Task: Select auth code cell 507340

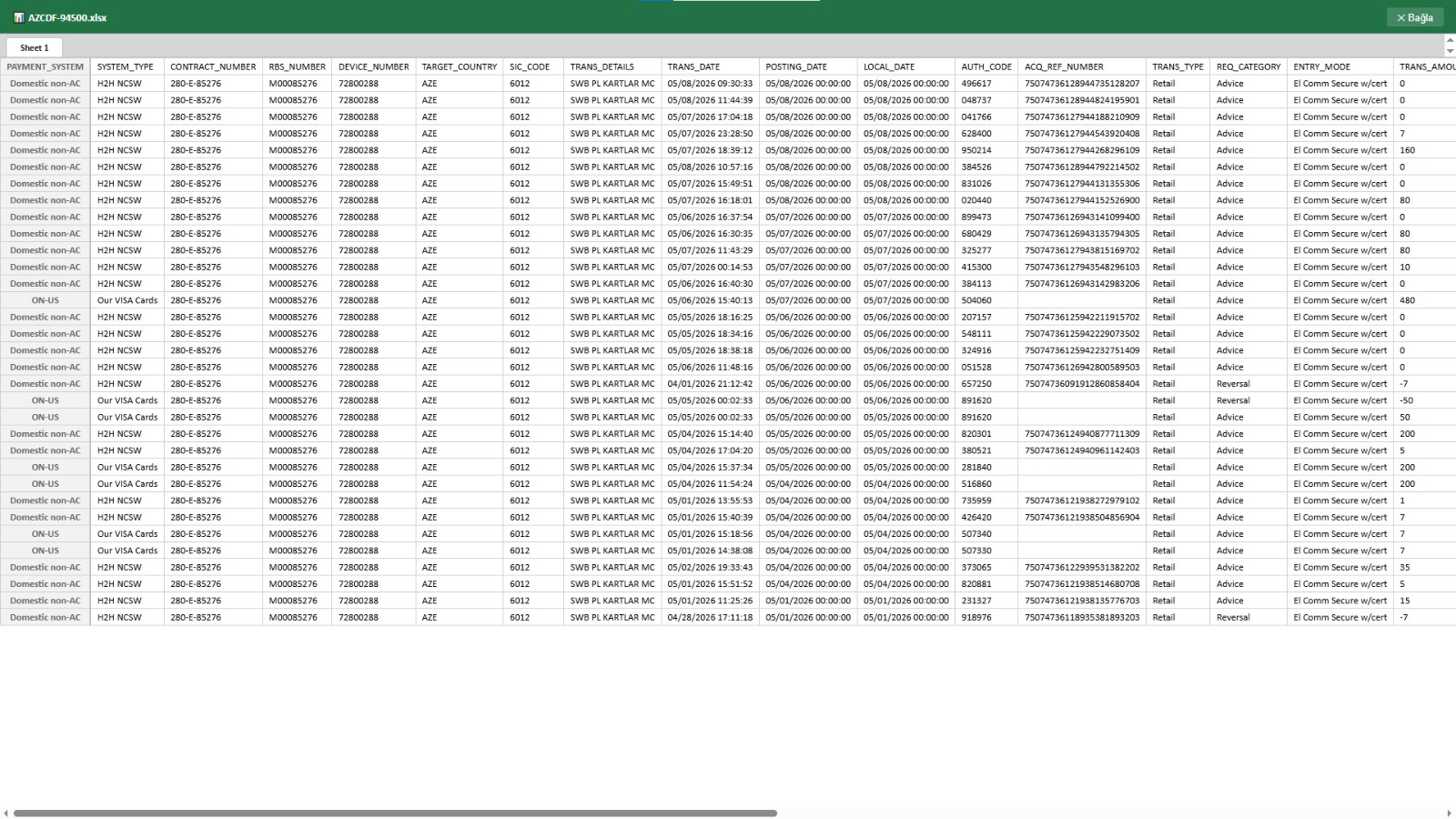Action: pyautogui.click(x=986, y=534)
